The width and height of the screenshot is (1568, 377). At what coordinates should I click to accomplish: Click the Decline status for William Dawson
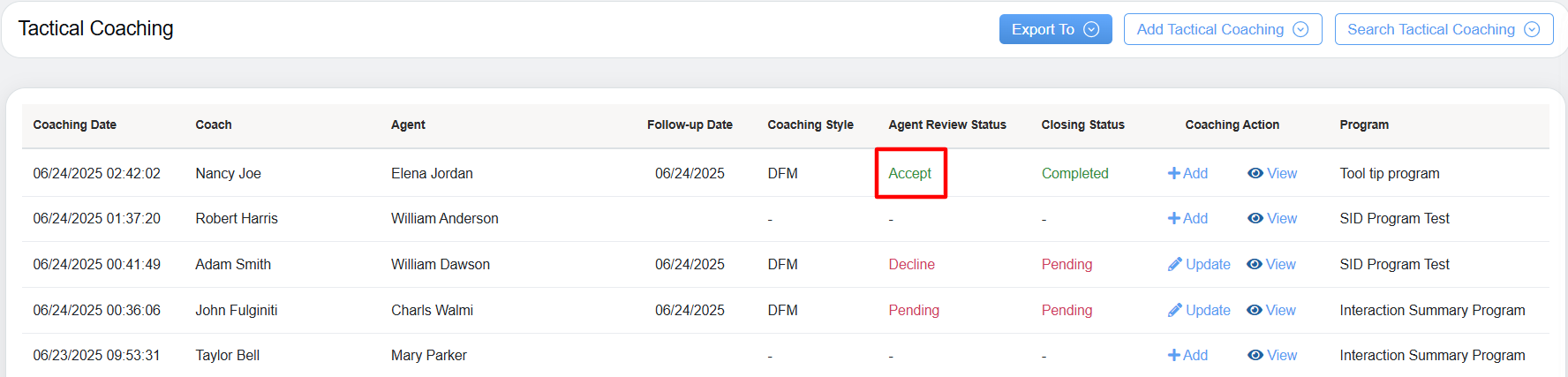pos(911,264)
